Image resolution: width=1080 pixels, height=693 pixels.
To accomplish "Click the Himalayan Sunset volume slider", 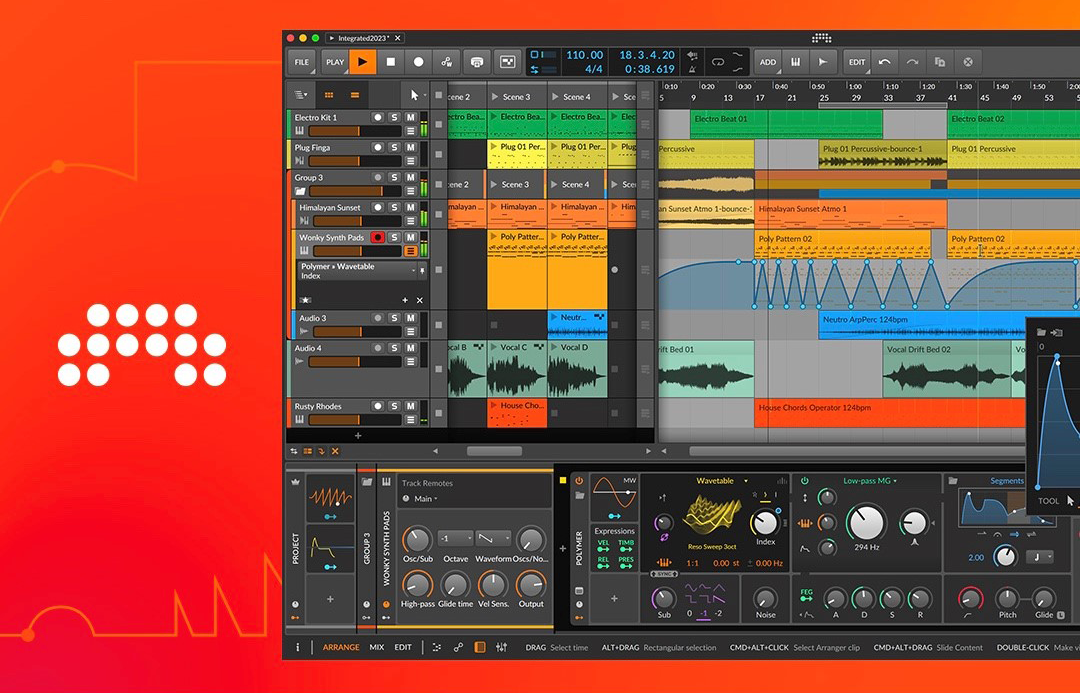I will tap(346, 221).
